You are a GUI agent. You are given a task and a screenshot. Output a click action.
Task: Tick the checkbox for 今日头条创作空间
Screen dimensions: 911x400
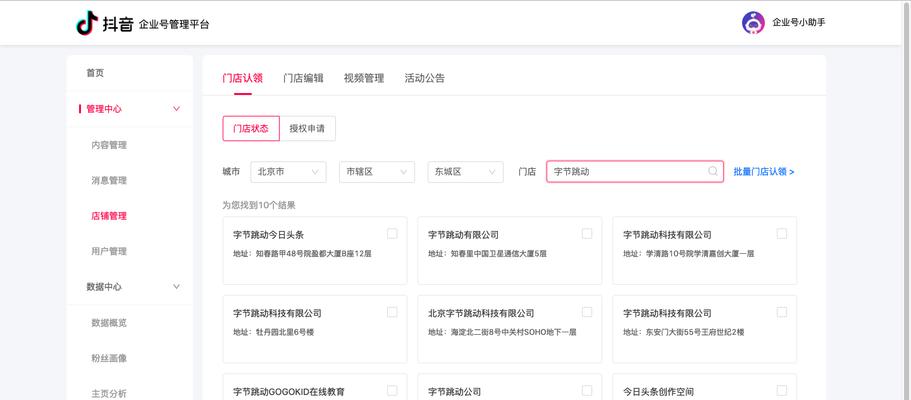(x=781, y=391)
